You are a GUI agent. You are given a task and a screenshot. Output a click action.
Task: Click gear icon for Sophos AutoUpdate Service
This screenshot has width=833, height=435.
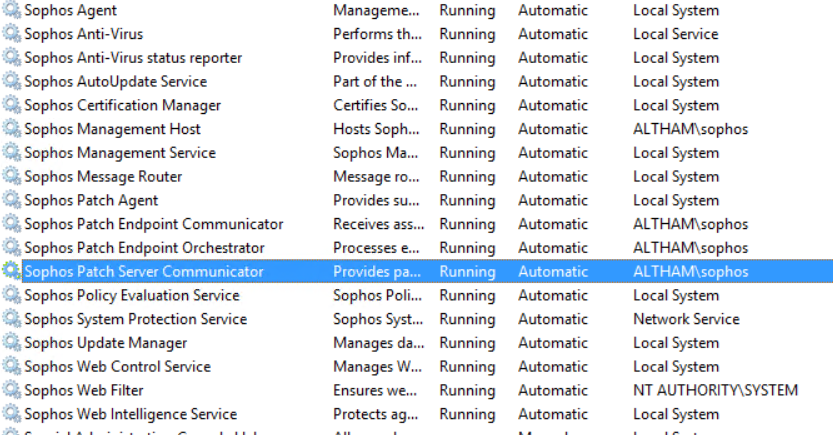[x=11, y=81]
